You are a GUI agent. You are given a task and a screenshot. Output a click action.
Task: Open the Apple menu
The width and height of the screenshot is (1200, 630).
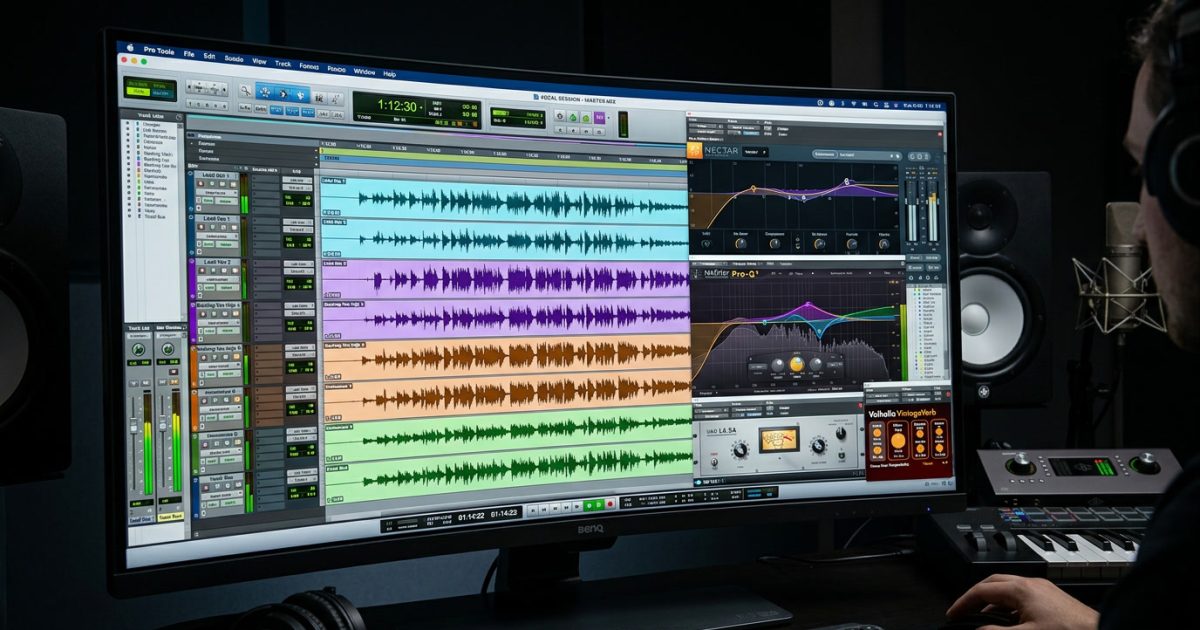point(129,46)
